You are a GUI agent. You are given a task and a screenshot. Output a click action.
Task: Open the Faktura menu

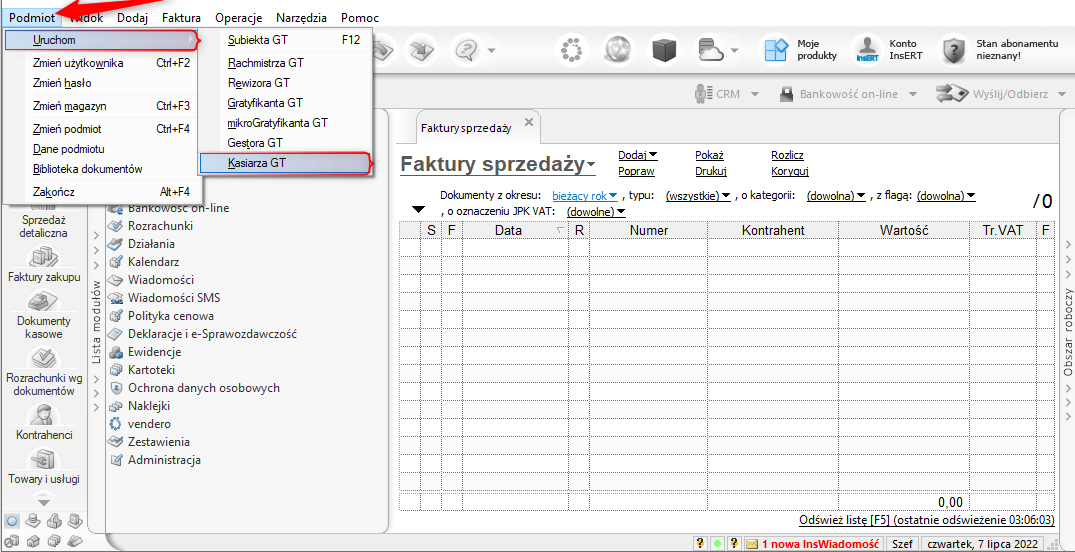(x=181, y=18)
